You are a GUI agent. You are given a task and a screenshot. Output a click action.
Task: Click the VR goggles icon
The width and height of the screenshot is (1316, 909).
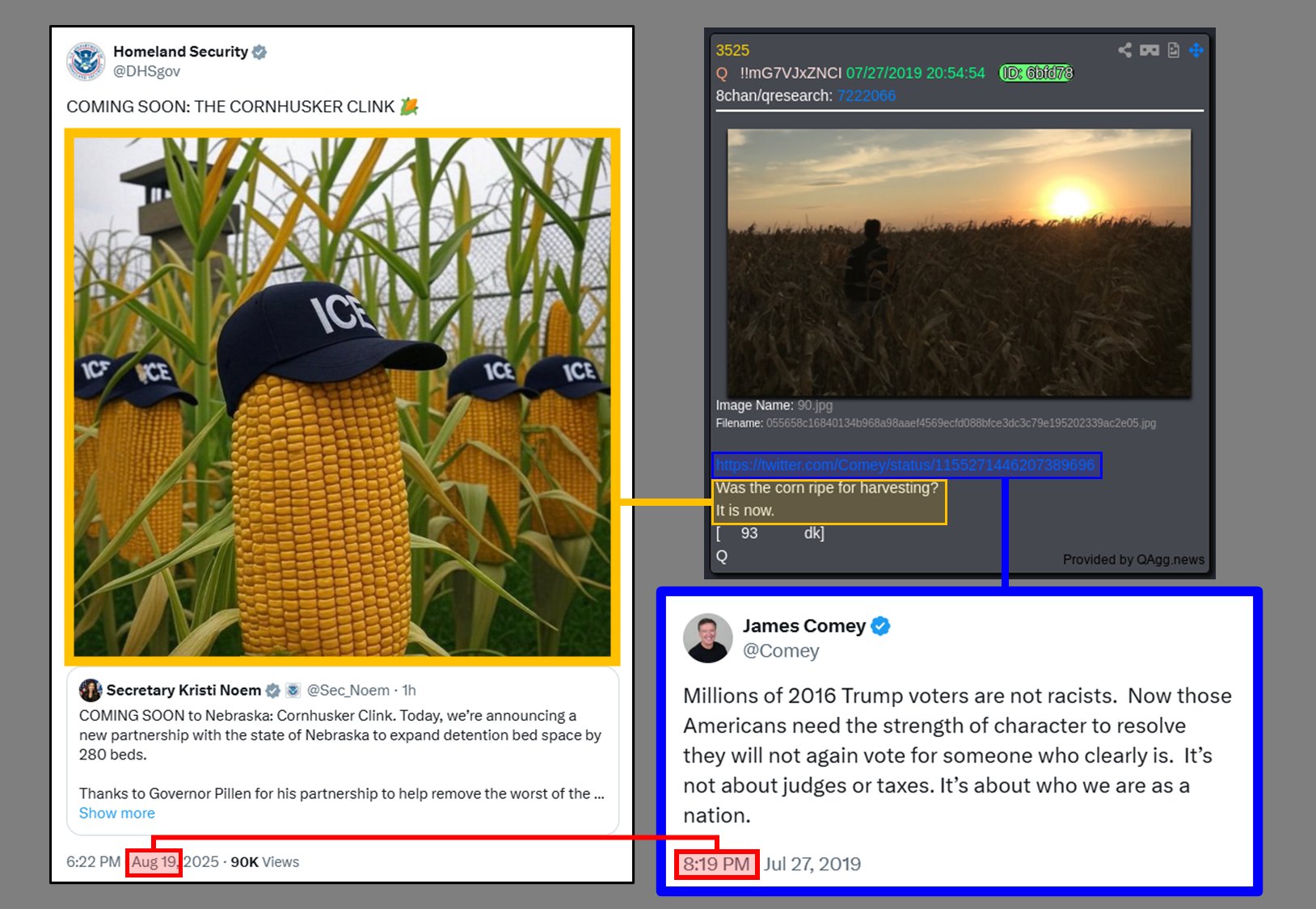pos(1149,50)
